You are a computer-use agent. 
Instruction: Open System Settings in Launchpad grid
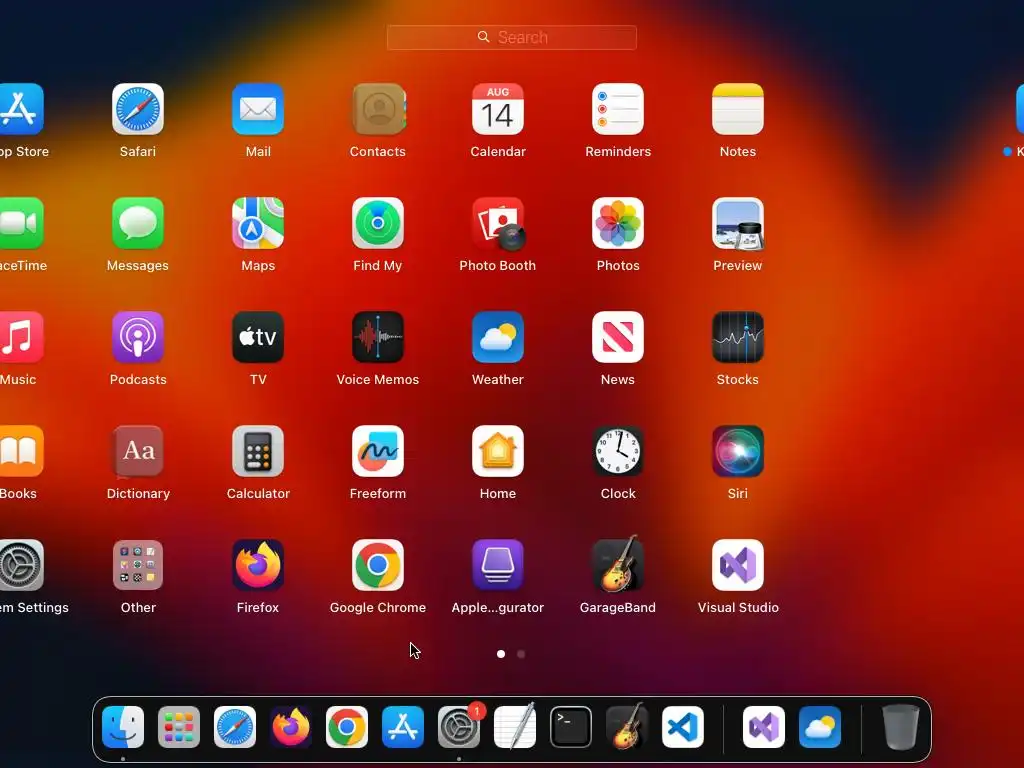20,565
